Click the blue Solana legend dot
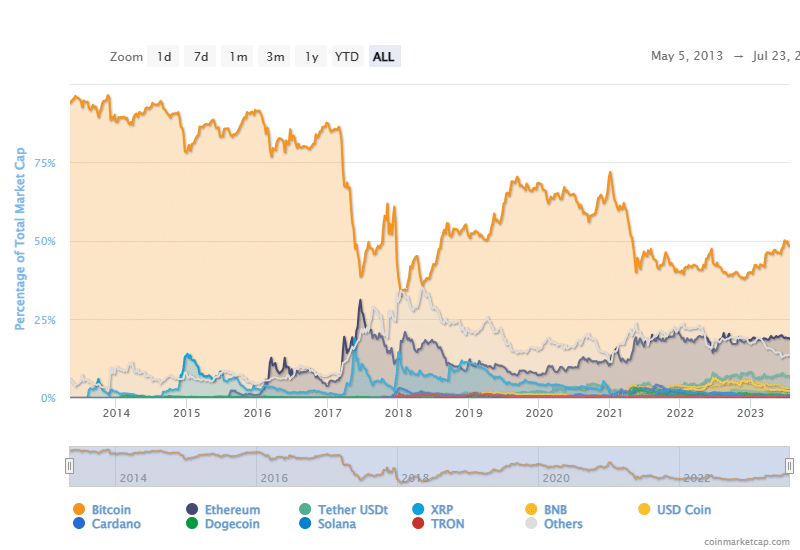This screenshot has height=550, width=800. [x=305, y=523]
